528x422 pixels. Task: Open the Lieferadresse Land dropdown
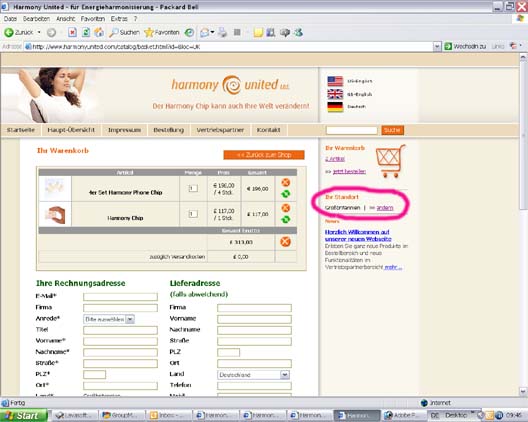pos(253,375)
